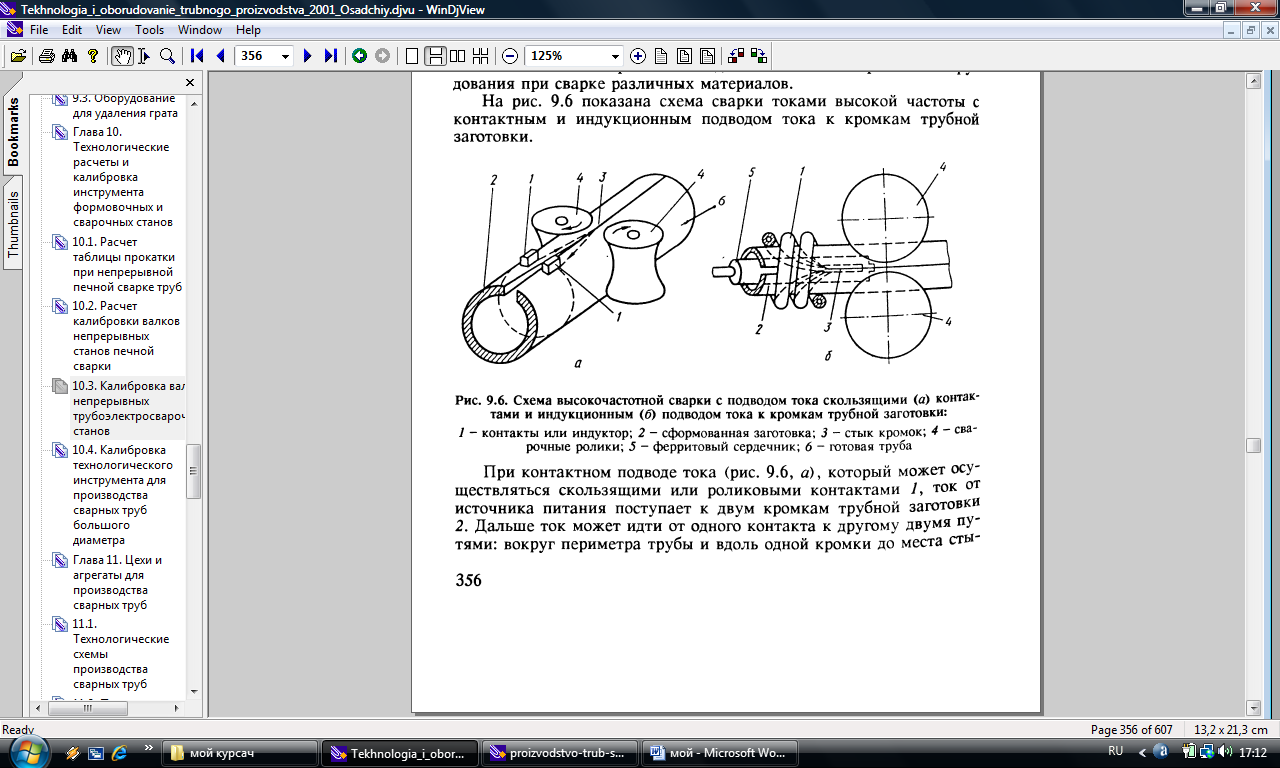Show hidden system tray icons arrow
This screenshot has height=768, width=1280.
(x=1143, y=752)
